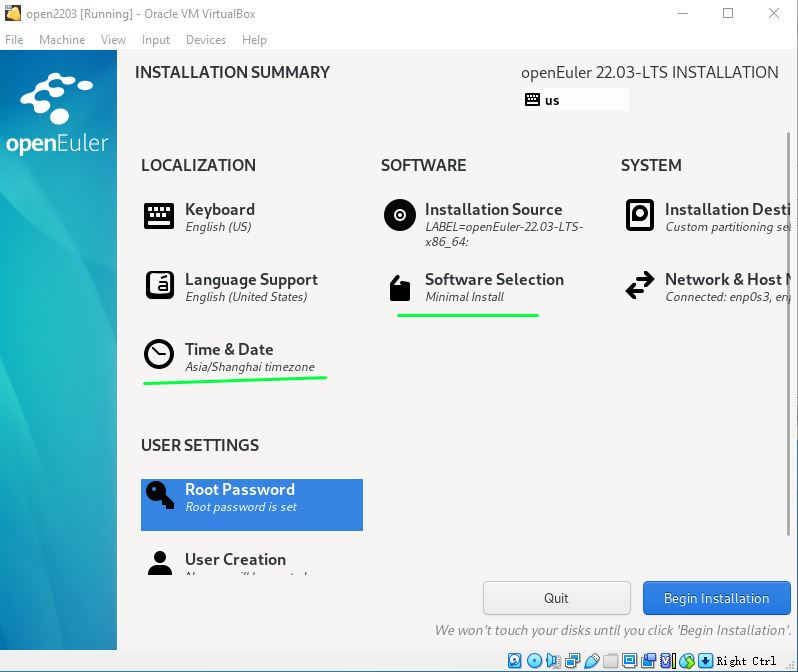Image resolution: width=798 pixels, height=672 pixels.
Task: Click the openEuler logo
Action: 57,114
